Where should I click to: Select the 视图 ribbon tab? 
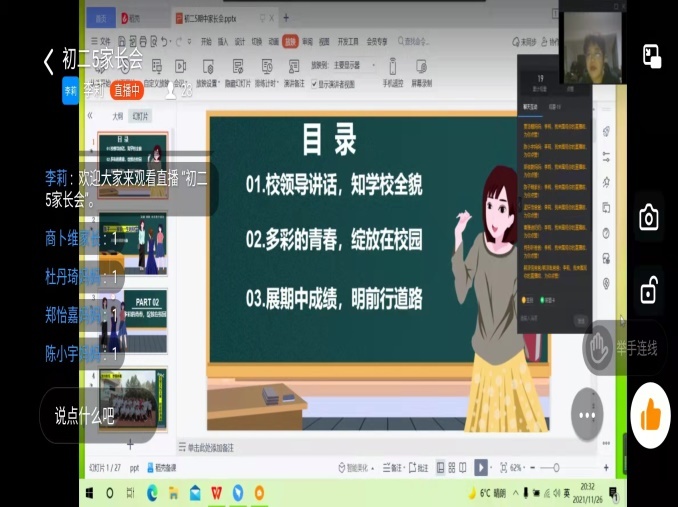(324, 41)
